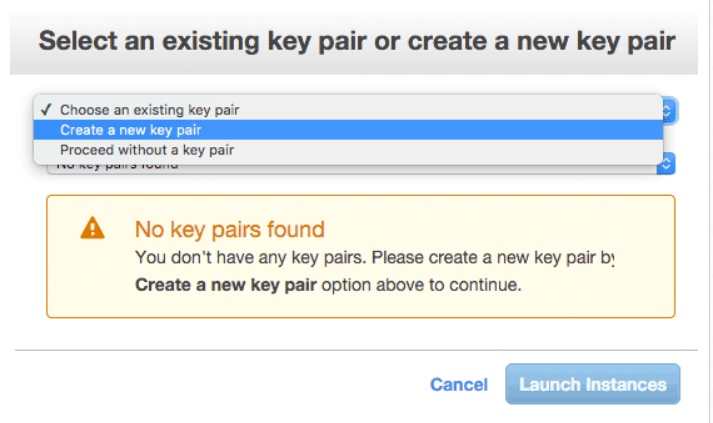
Task: Click the down arrow on the lower dropdown stepper
Action: click(666, 167)
